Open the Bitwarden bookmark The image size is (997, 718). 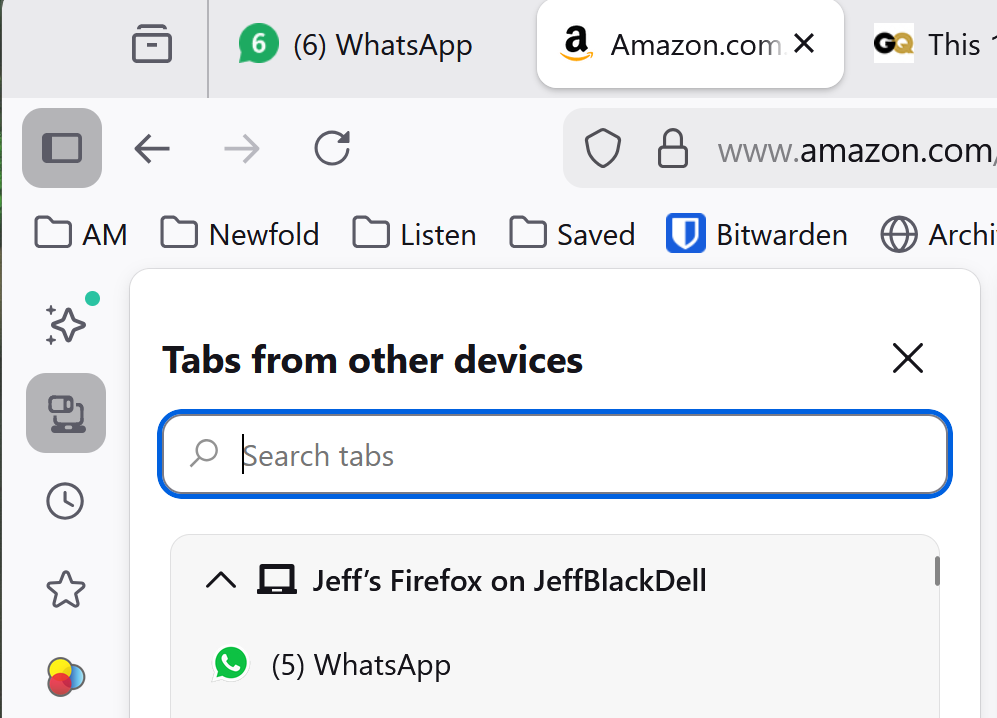757,235
